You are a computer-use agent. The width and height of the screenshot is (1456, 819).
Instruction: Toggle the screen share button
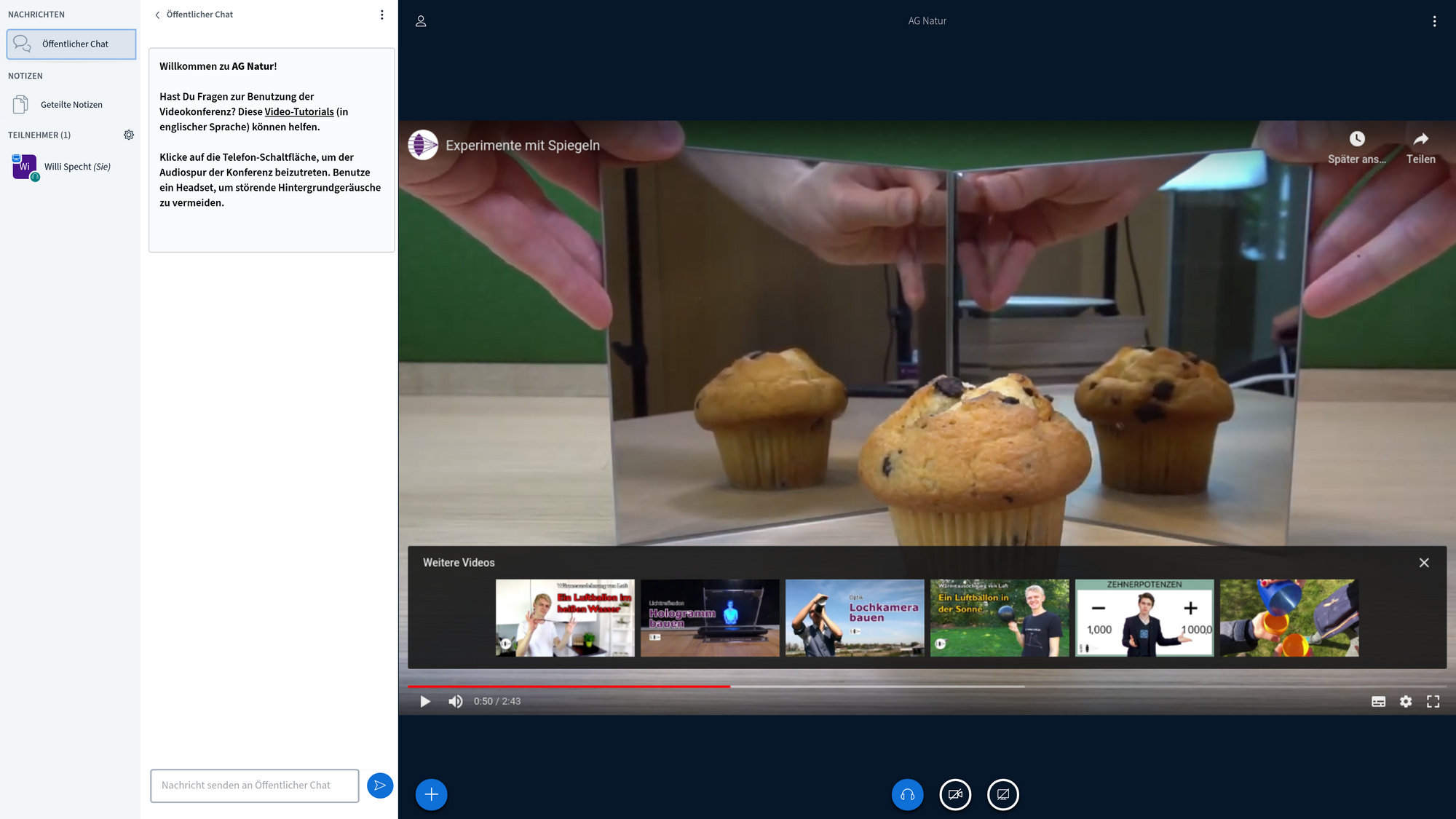point(1002,794)
